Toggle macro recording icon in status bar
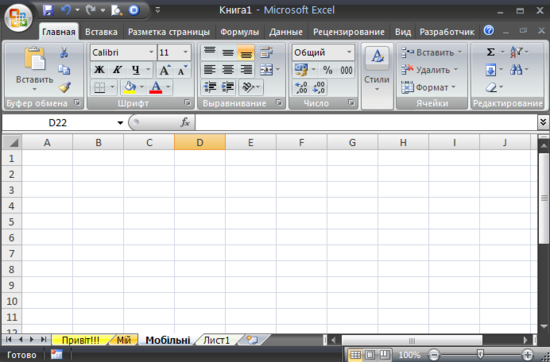Screen dimensions: 550x362 click(56, 354)
